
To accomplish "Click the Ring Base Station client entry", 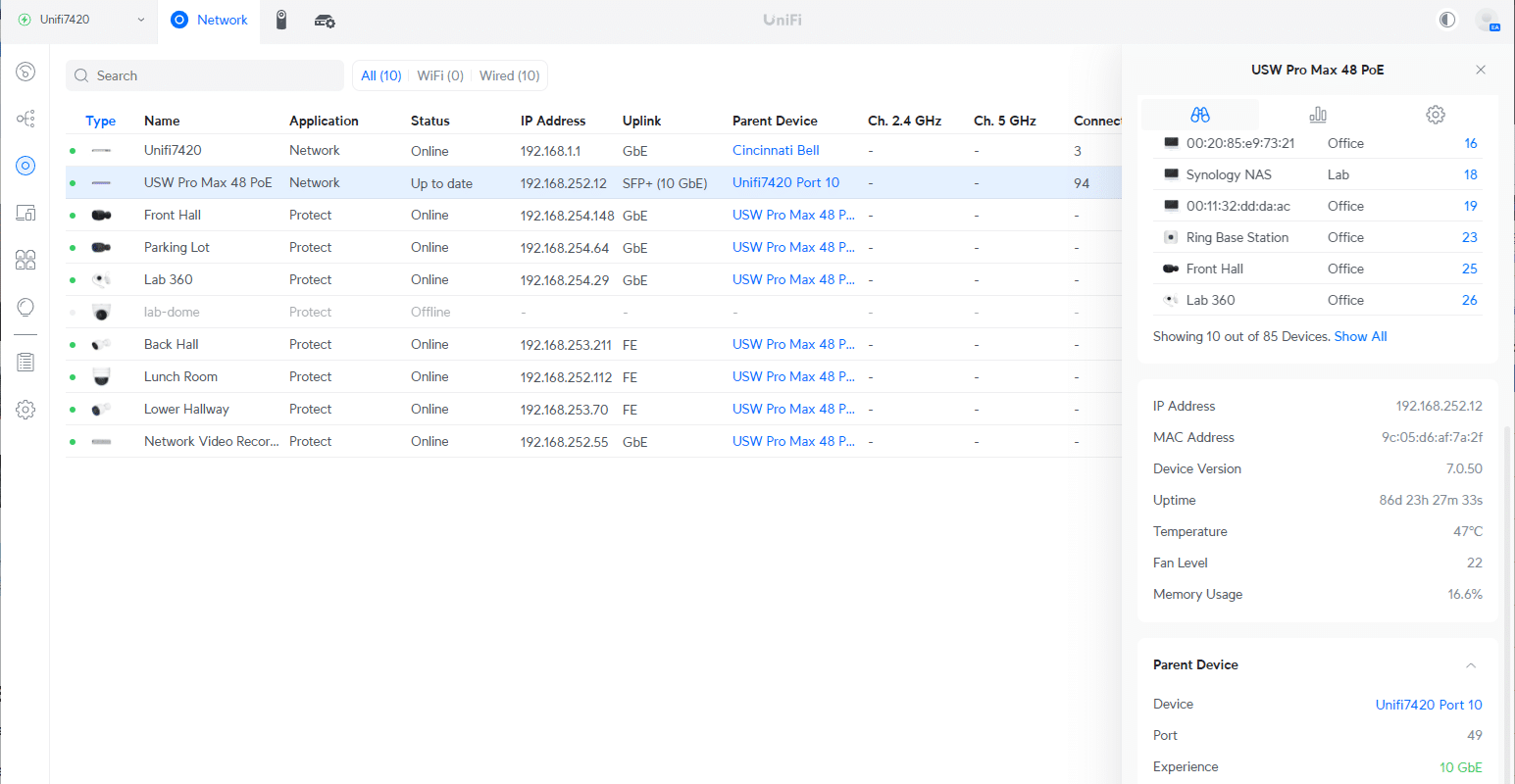I will click(x=1237, y=237).
